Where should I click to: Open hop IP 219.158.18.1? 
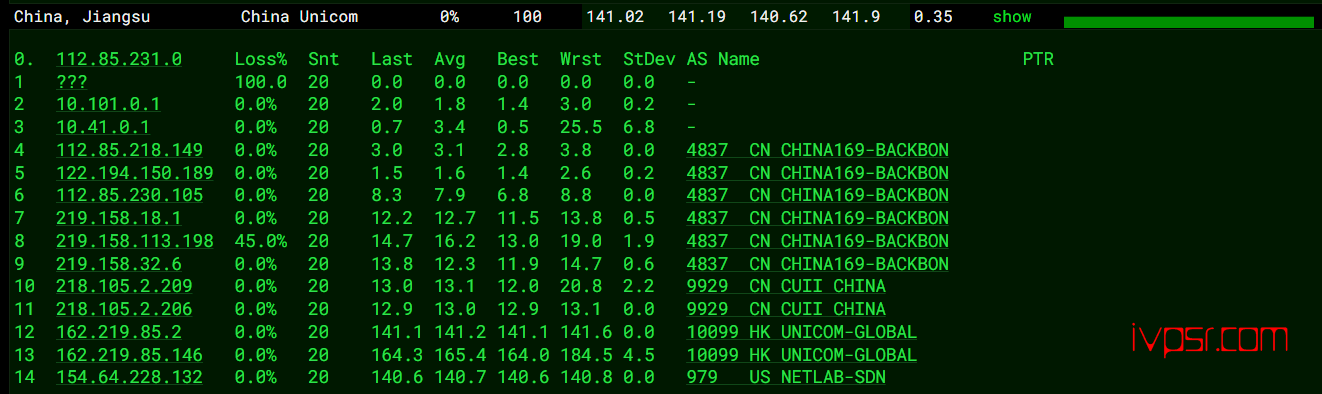119,219
